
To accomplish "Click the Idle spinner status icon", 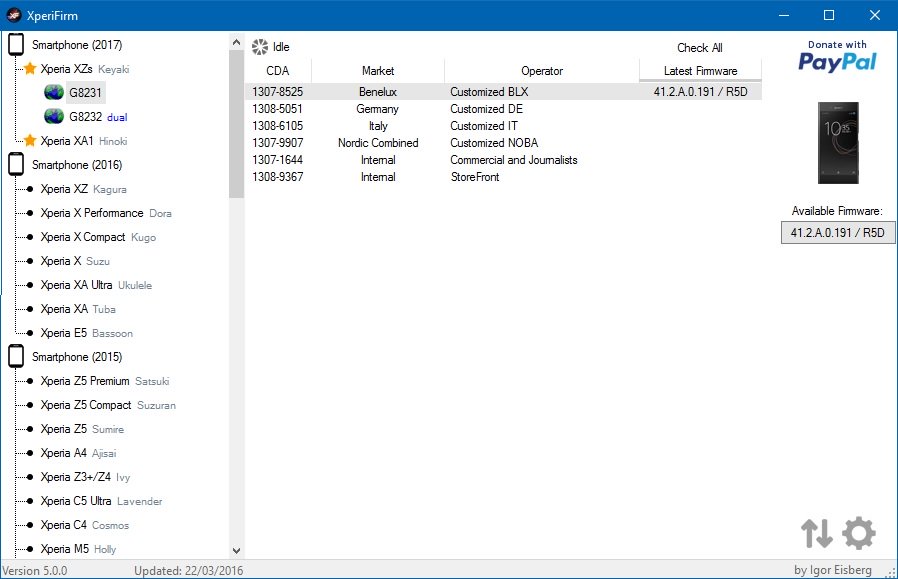I will pyautogui.click(x=259, y=47).
